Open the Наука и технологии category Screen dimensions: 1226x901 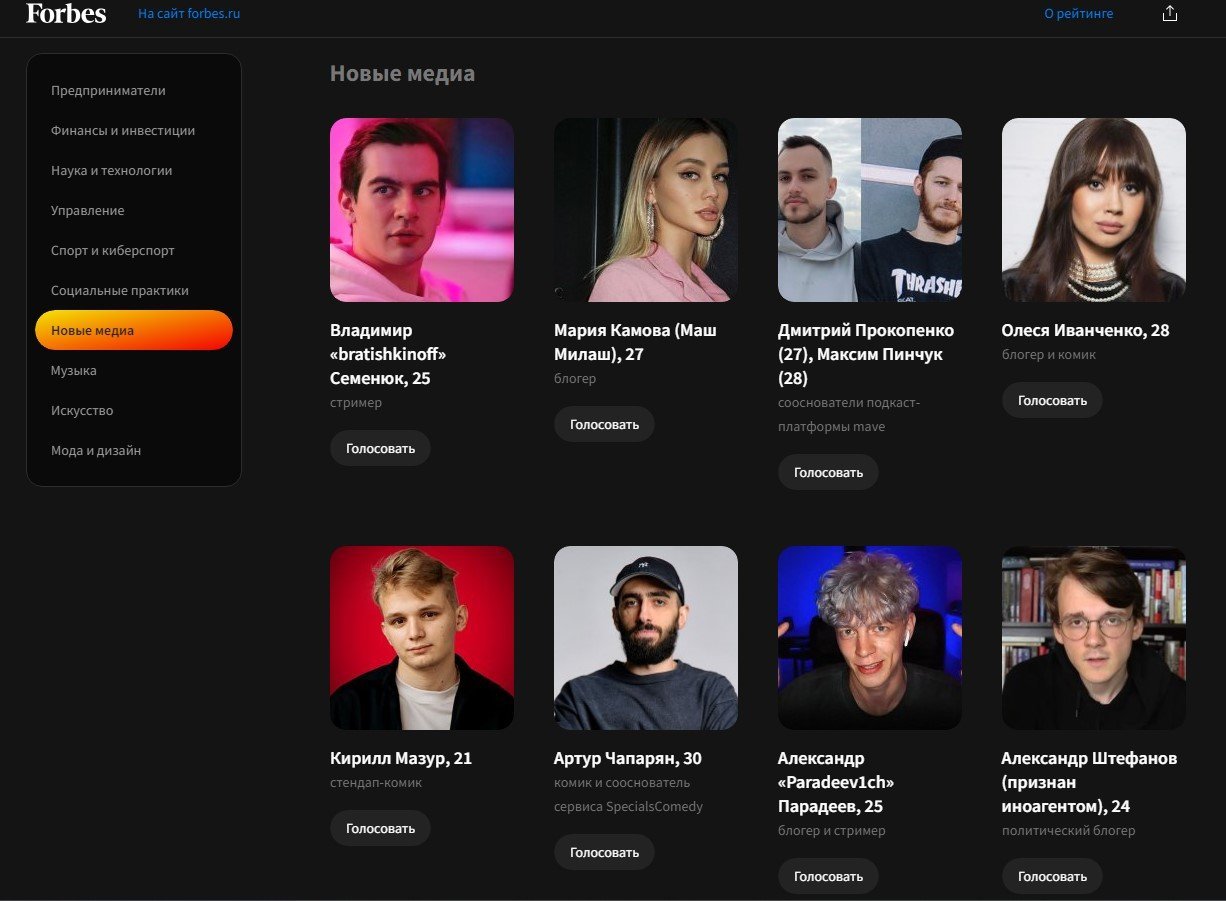(134, 171)
